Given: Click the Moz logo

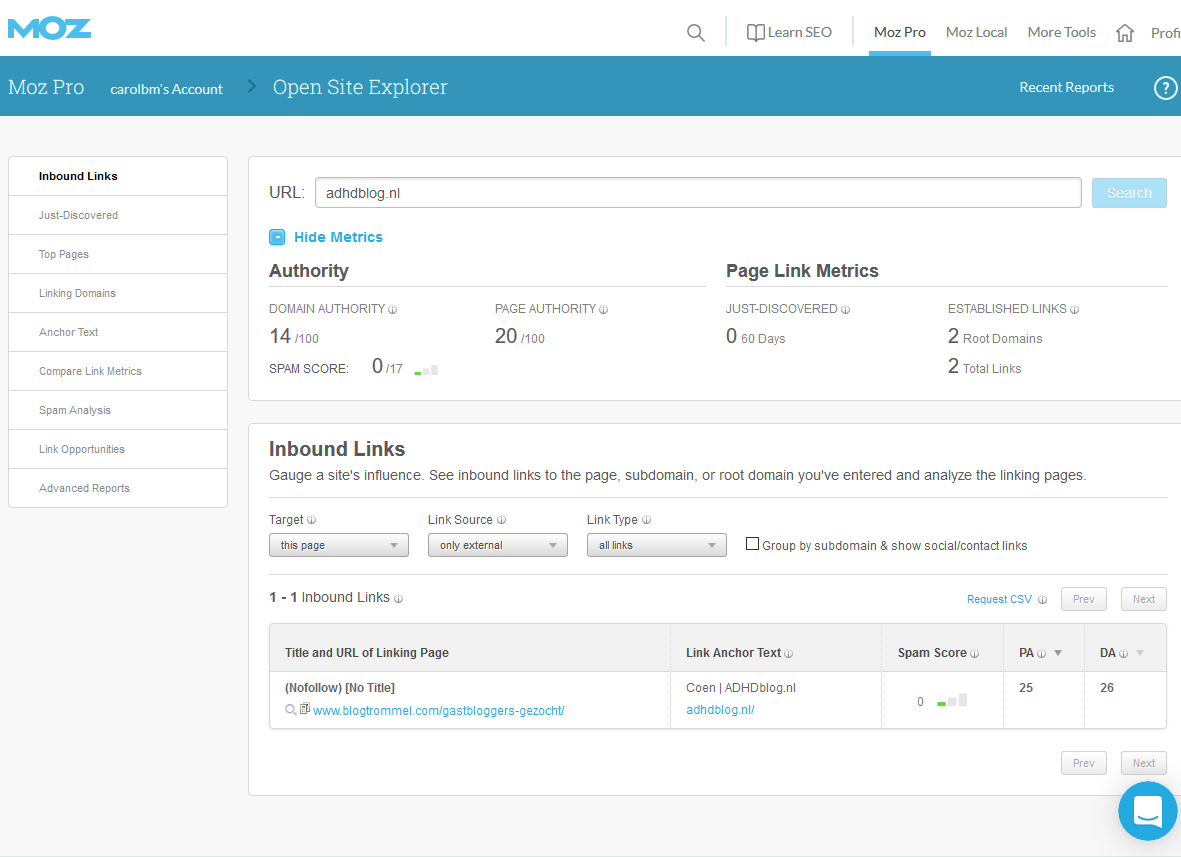Looking at the screenshot, I should (49, 29).
